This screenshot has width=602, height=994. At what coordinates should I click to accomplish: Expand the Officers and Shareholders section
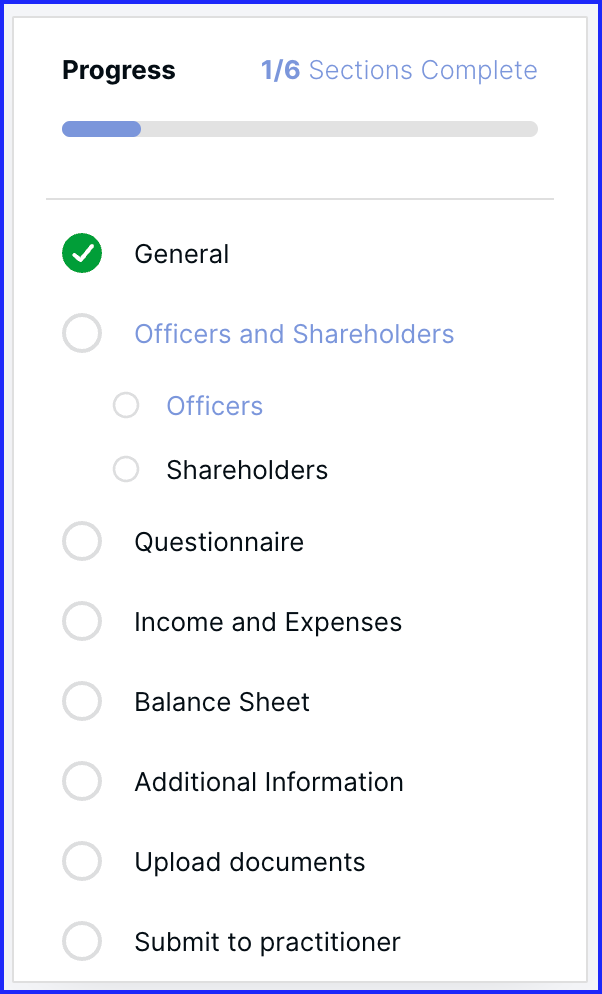click(x=294, y=334)
